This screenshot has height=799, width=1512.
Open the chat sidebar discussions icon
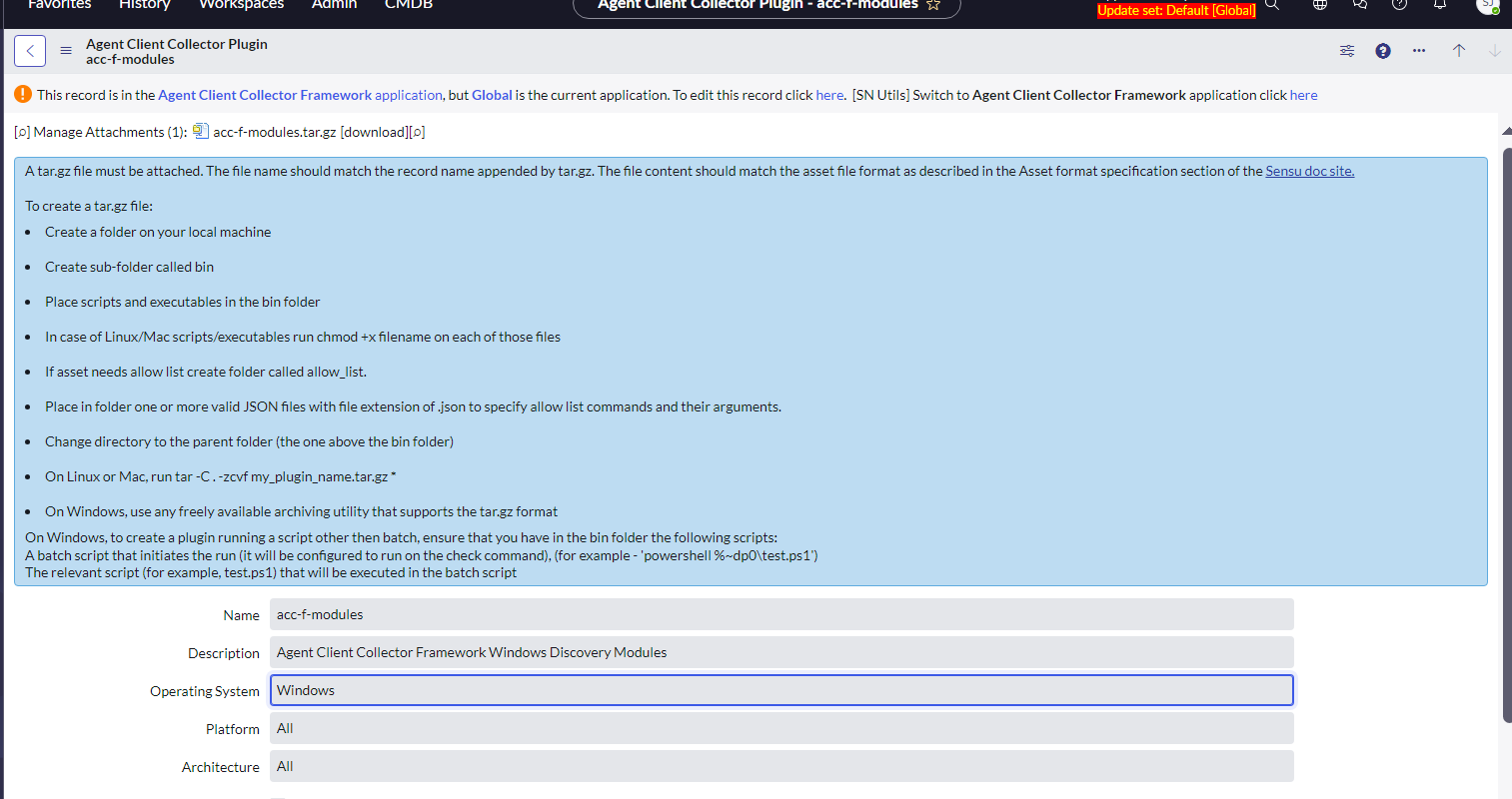pyautogui.click(x=1360, y=5)
